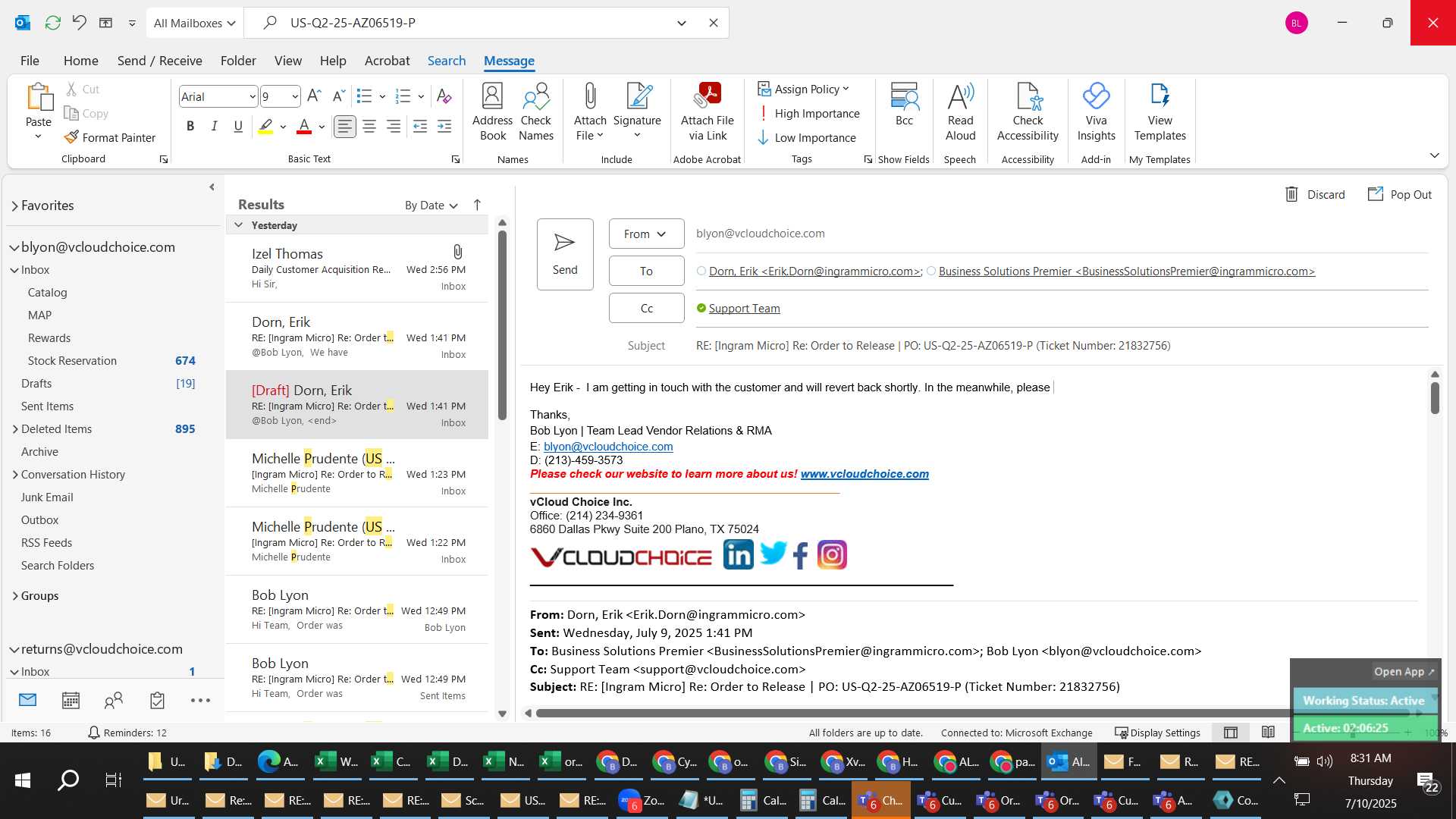Open the From sender dropdown
This screenshot has width=1456, height=819.
coord(646,234)
